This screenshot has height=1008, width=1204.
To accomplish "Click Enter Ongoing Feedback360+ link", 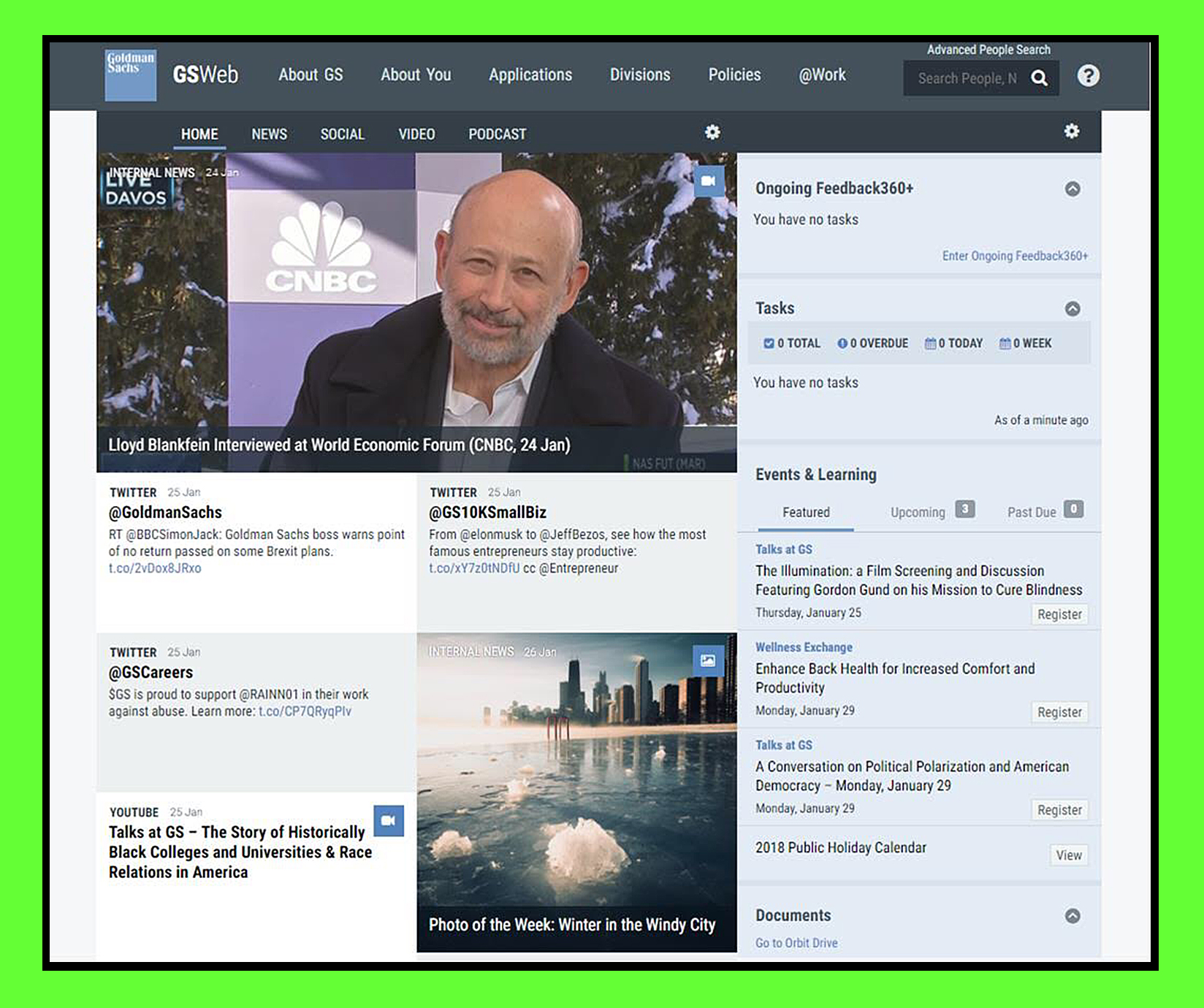I will coord(1015,256).
